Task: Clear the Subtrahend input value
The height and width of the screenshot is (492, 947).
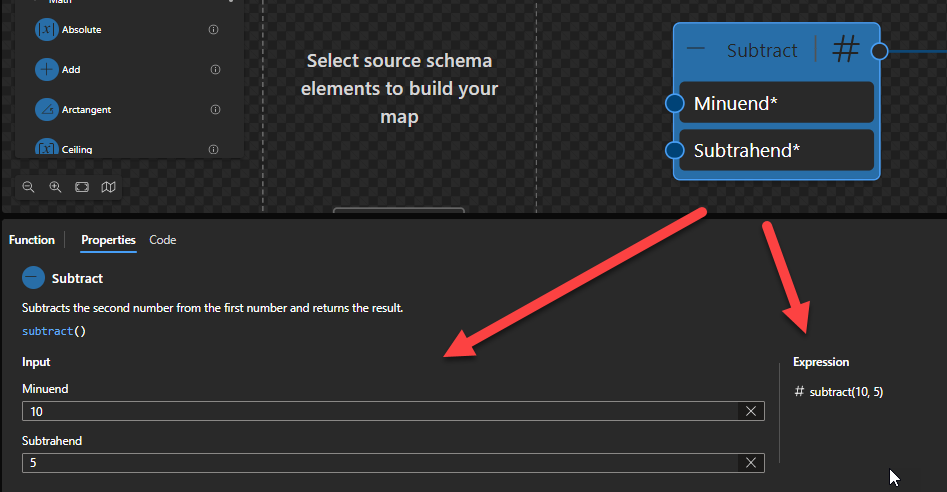Action: click(751, 462)
